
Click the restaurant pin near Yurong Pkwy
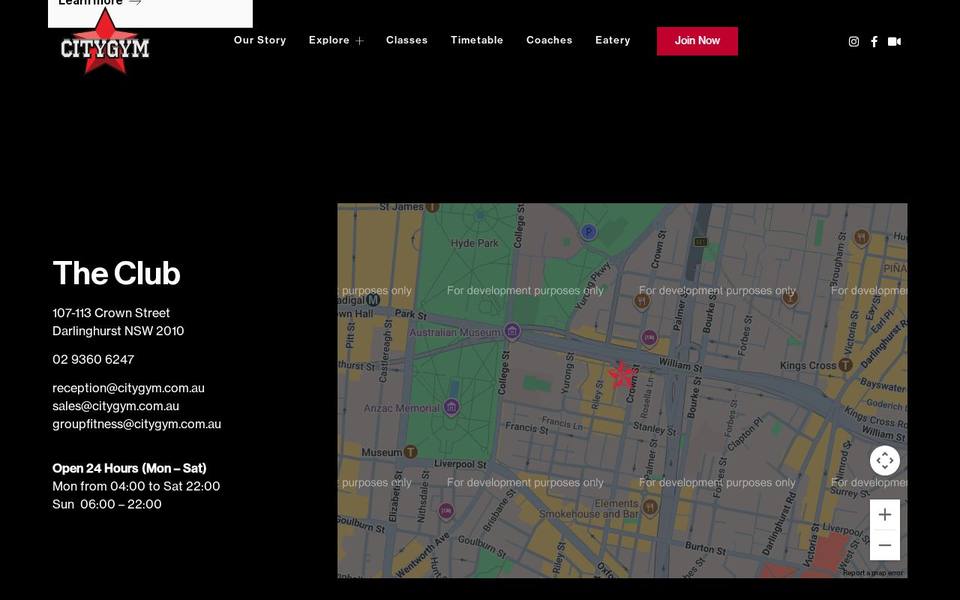point(642,301)
